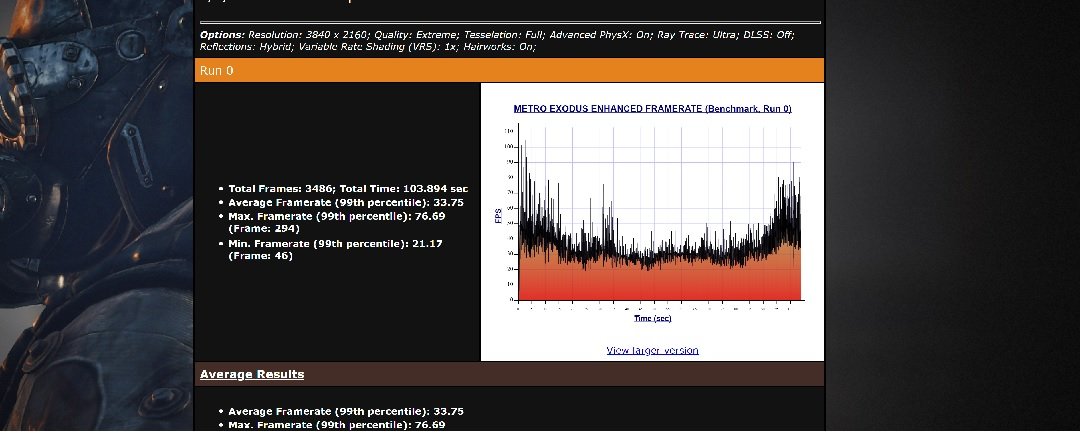
Task: Click the 'Reflections: Hybrid' options text
Action: pos(246,47)
